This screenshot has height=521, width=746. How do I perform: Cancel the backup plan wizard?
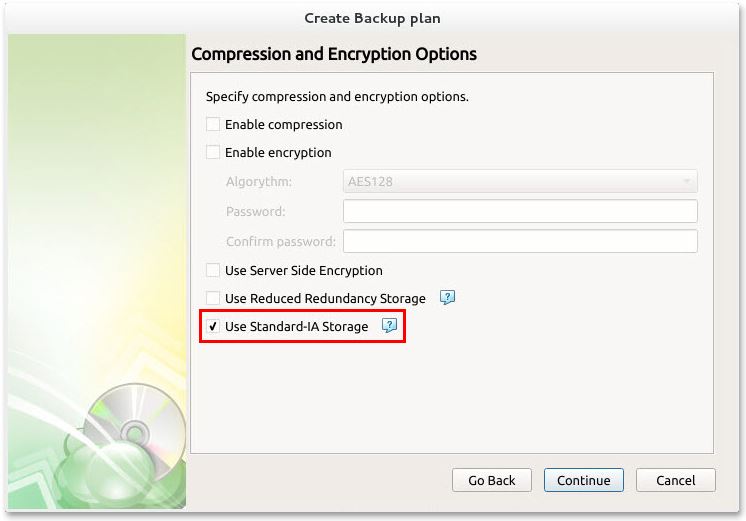676,480
